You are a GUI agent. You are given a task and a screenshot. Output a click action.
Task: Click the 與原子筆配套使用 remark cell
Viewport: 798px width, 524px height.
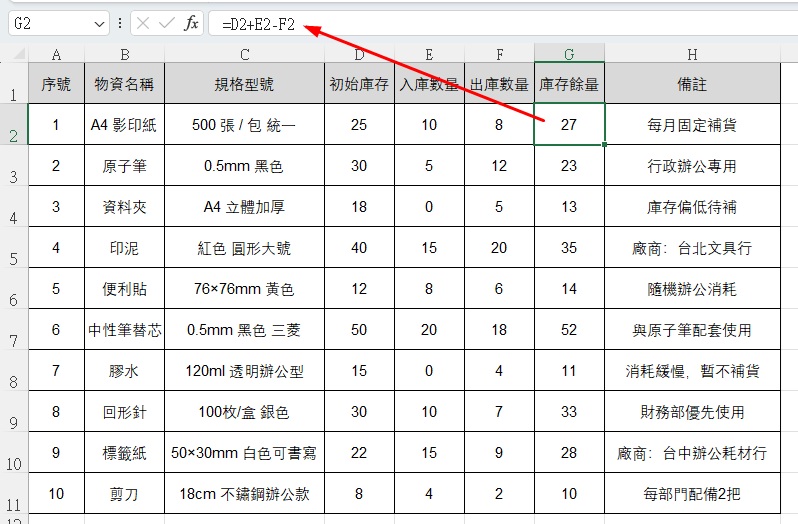(x=692, y=330)
